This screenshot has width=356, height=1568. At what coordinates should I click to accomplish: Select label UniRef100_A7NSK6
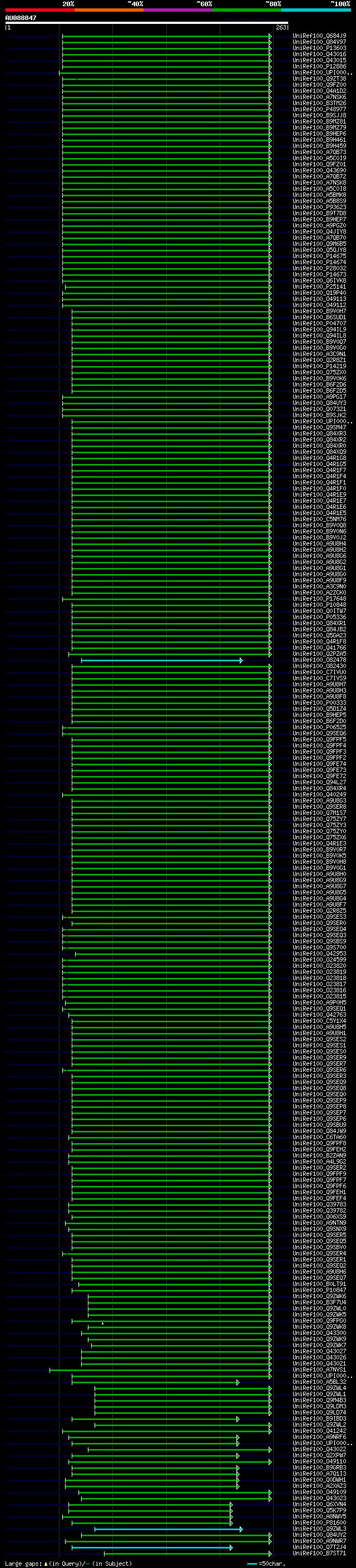coord(319,97)
